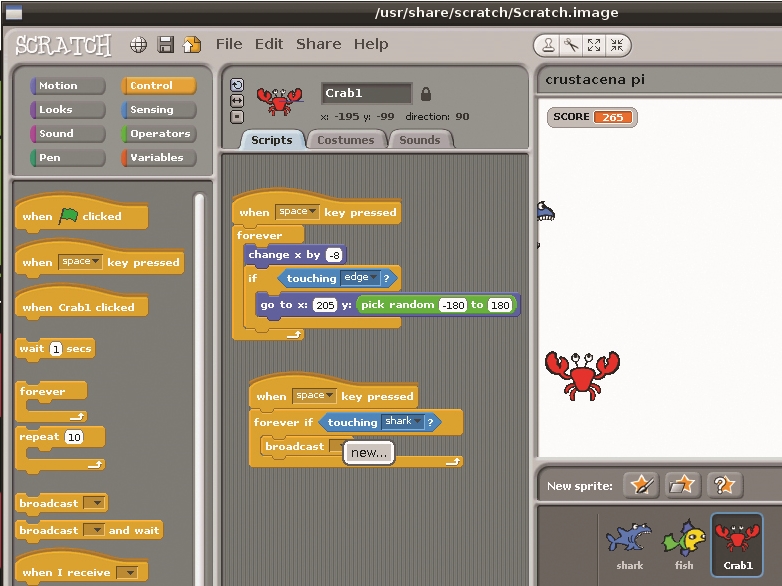Click the blocks palette scrollbar
Viewport: 782px width, 586px height.
[x=199, y=389]
